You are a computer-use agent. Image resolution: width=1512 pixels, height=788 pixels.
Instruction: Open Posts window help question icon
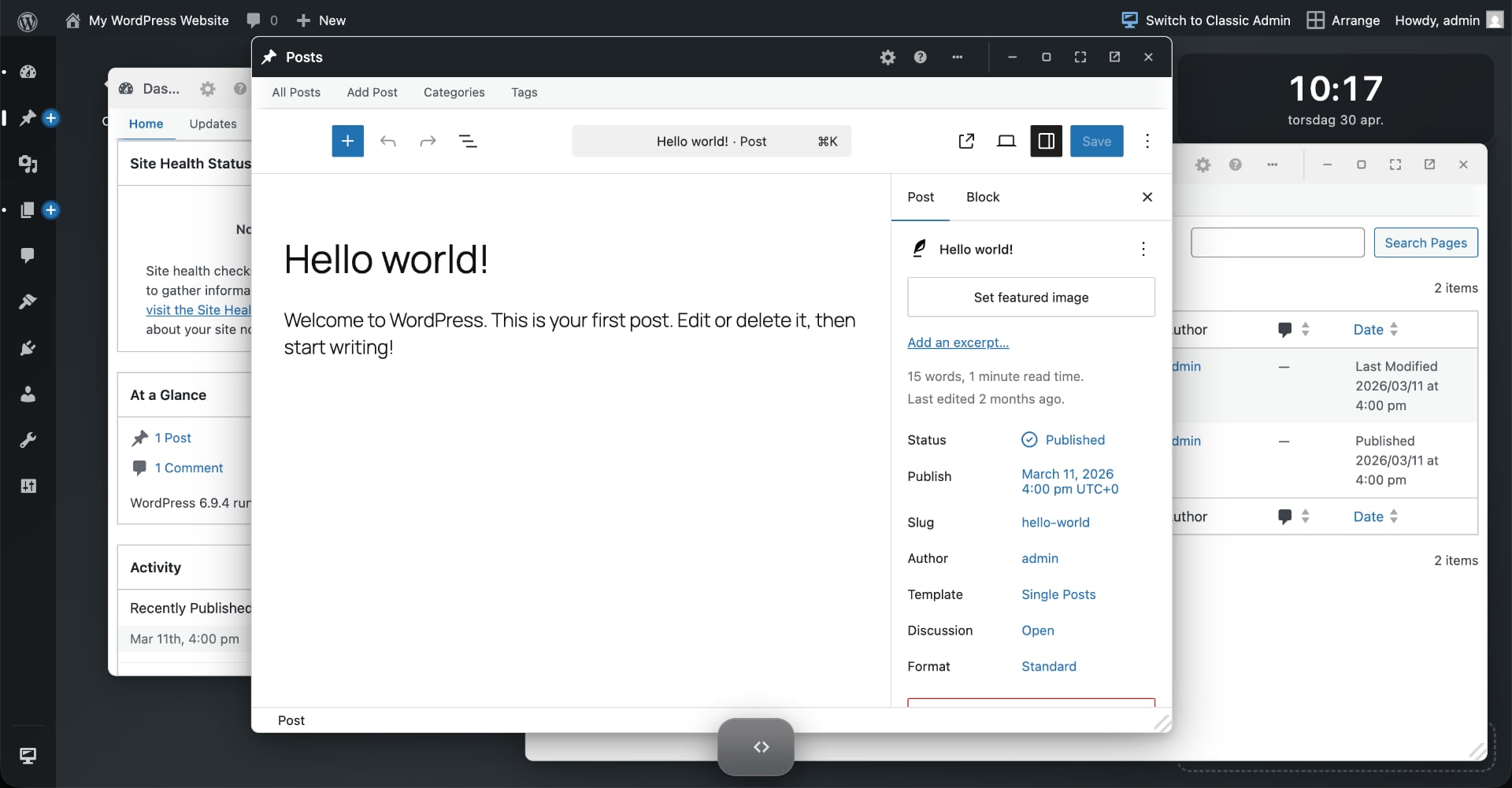coord(920,57)
